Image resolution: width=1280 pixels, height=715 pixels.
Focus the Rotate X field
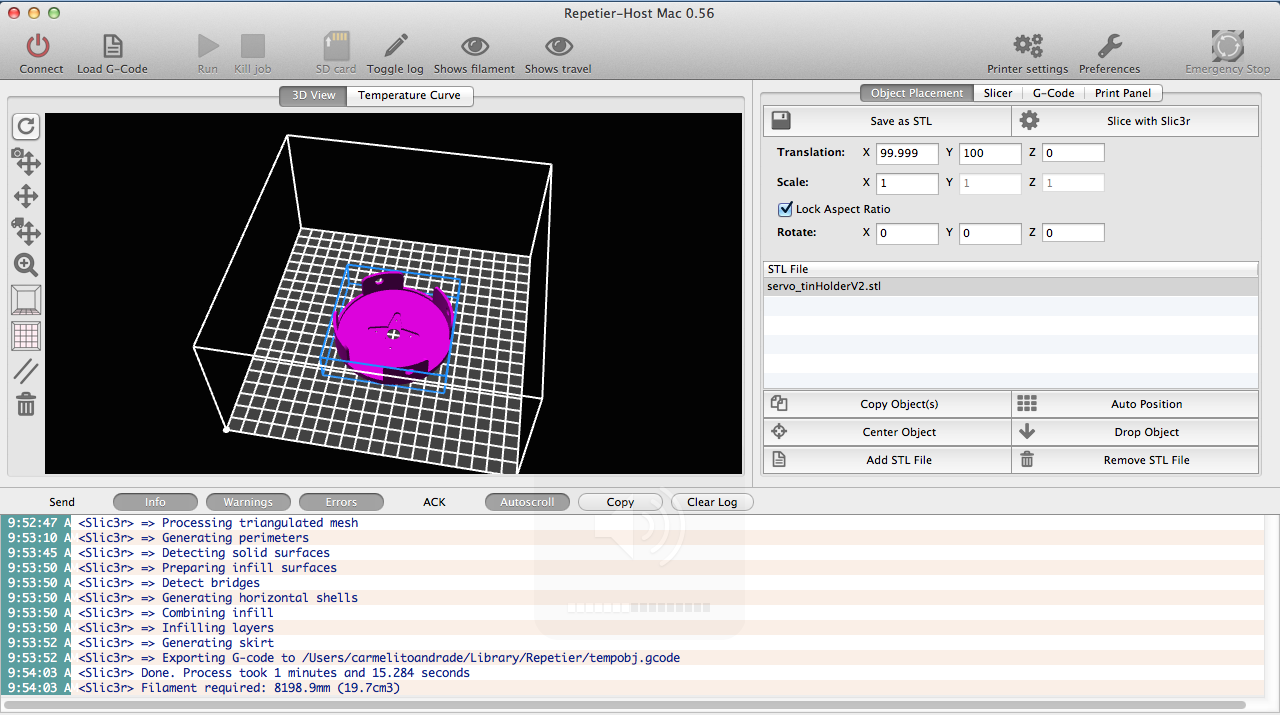click(907, 233)
